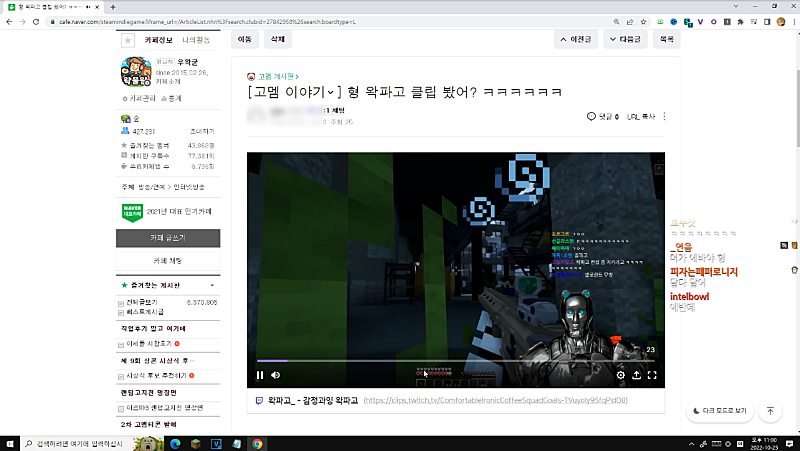800x451 pixels.
Task: Click the Twitch logo beside clip title
Action: tap(259, 400)
